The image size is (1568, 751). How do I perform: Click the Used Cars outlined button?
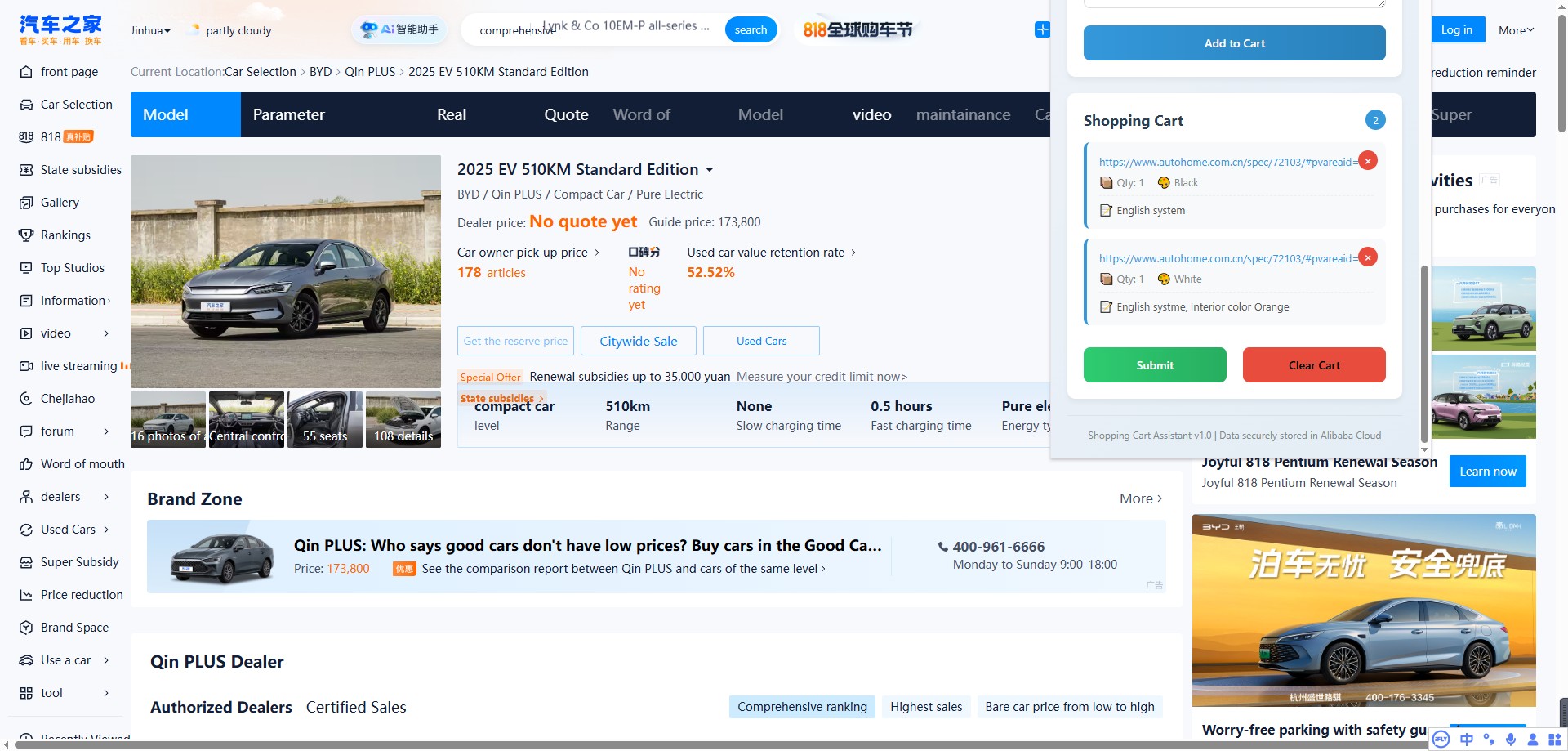click(x=761, y=341)
